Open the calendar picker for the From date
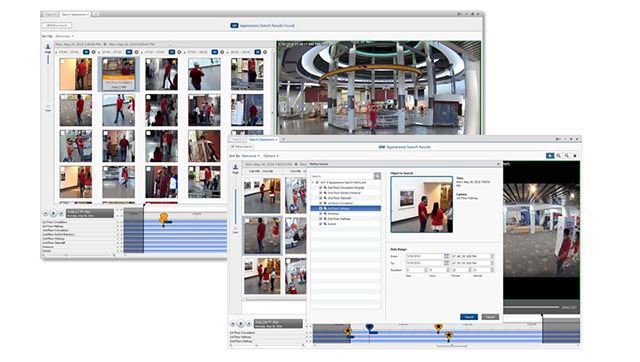Viewport: 640px width, 362px height. [x=446, y=256]
